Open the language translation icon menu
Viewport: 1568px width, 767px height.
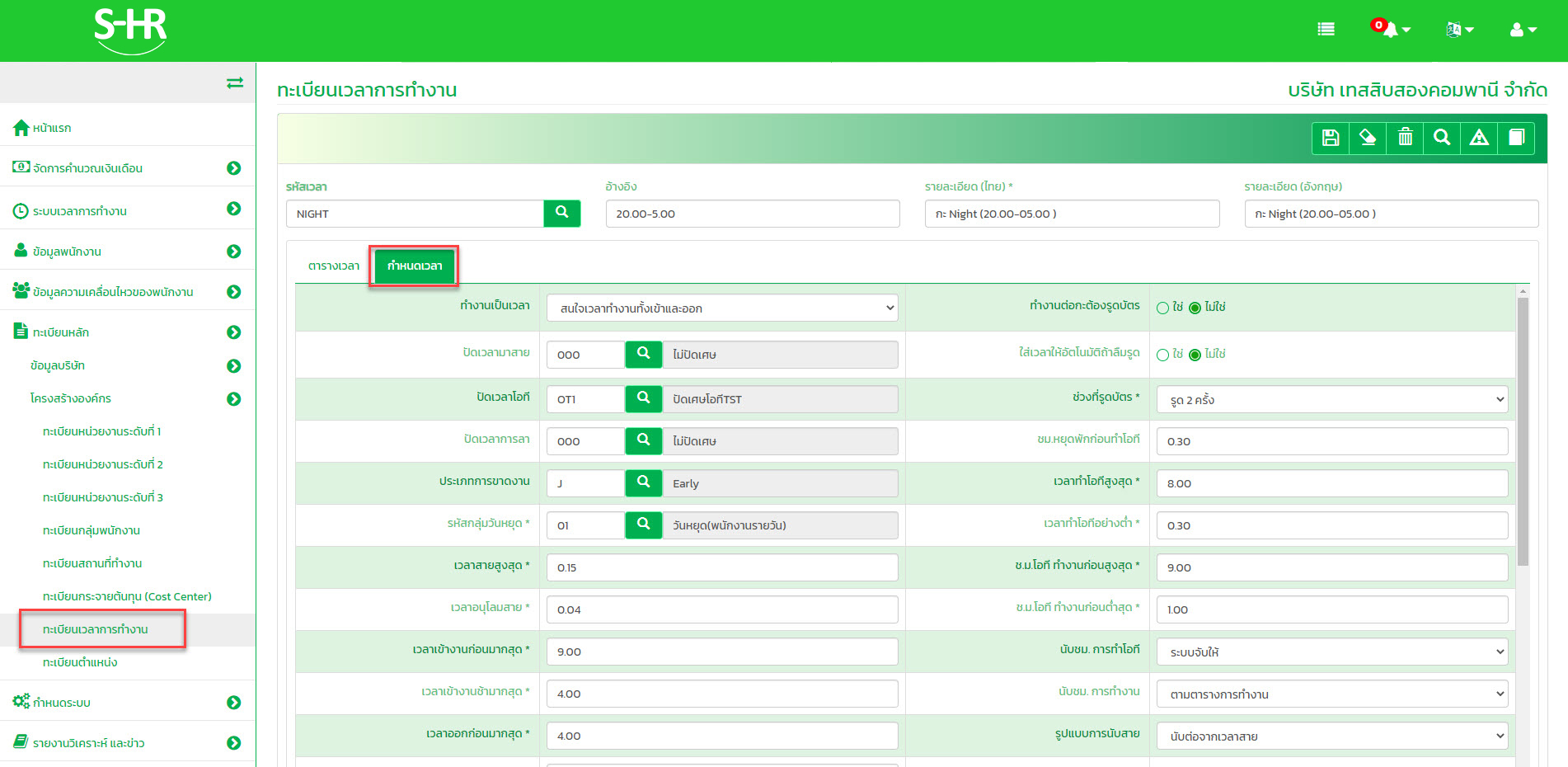coord(1458,30)
